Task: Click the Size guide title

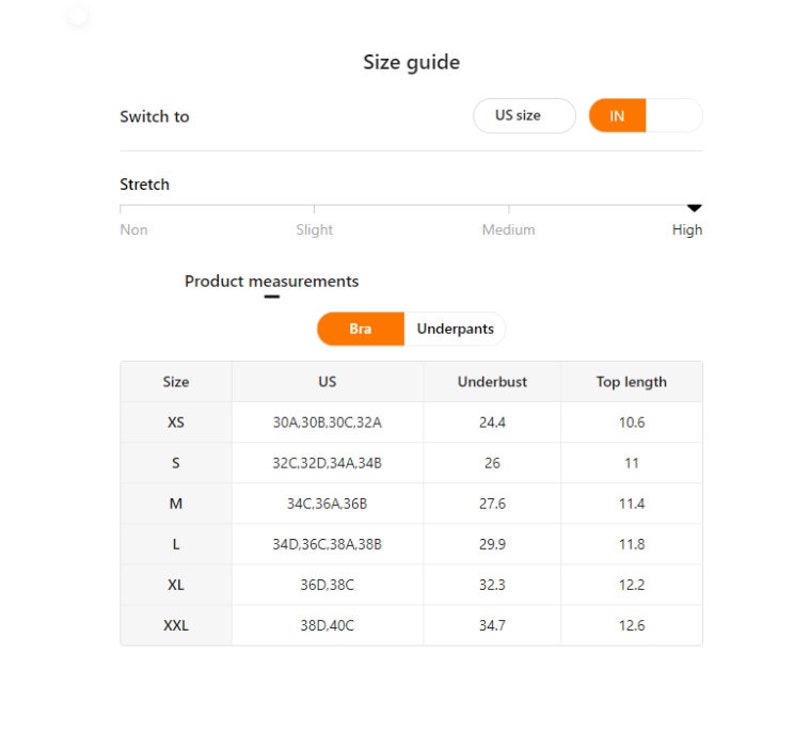Action: [411, 63]
